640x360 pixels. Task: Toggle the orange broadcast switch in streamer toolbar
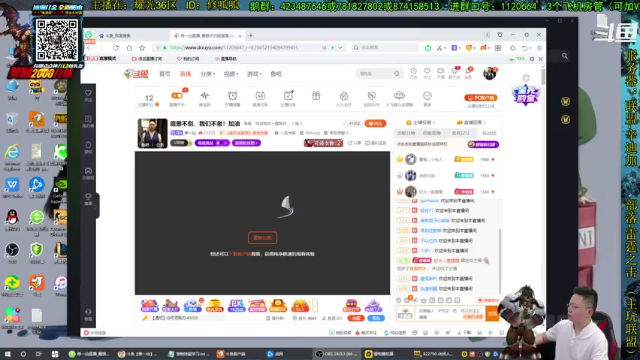(x=177, y=96)
